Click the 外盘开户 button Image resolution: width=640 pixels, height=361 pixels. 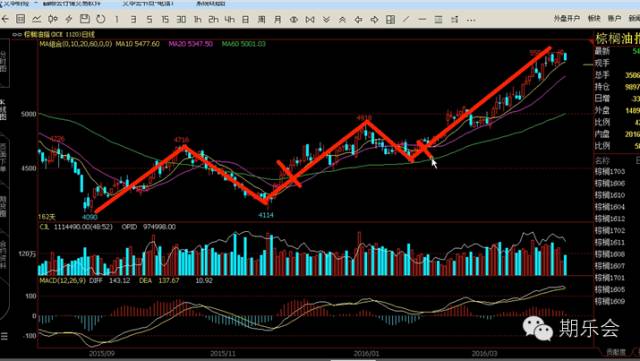click(567, 18)
